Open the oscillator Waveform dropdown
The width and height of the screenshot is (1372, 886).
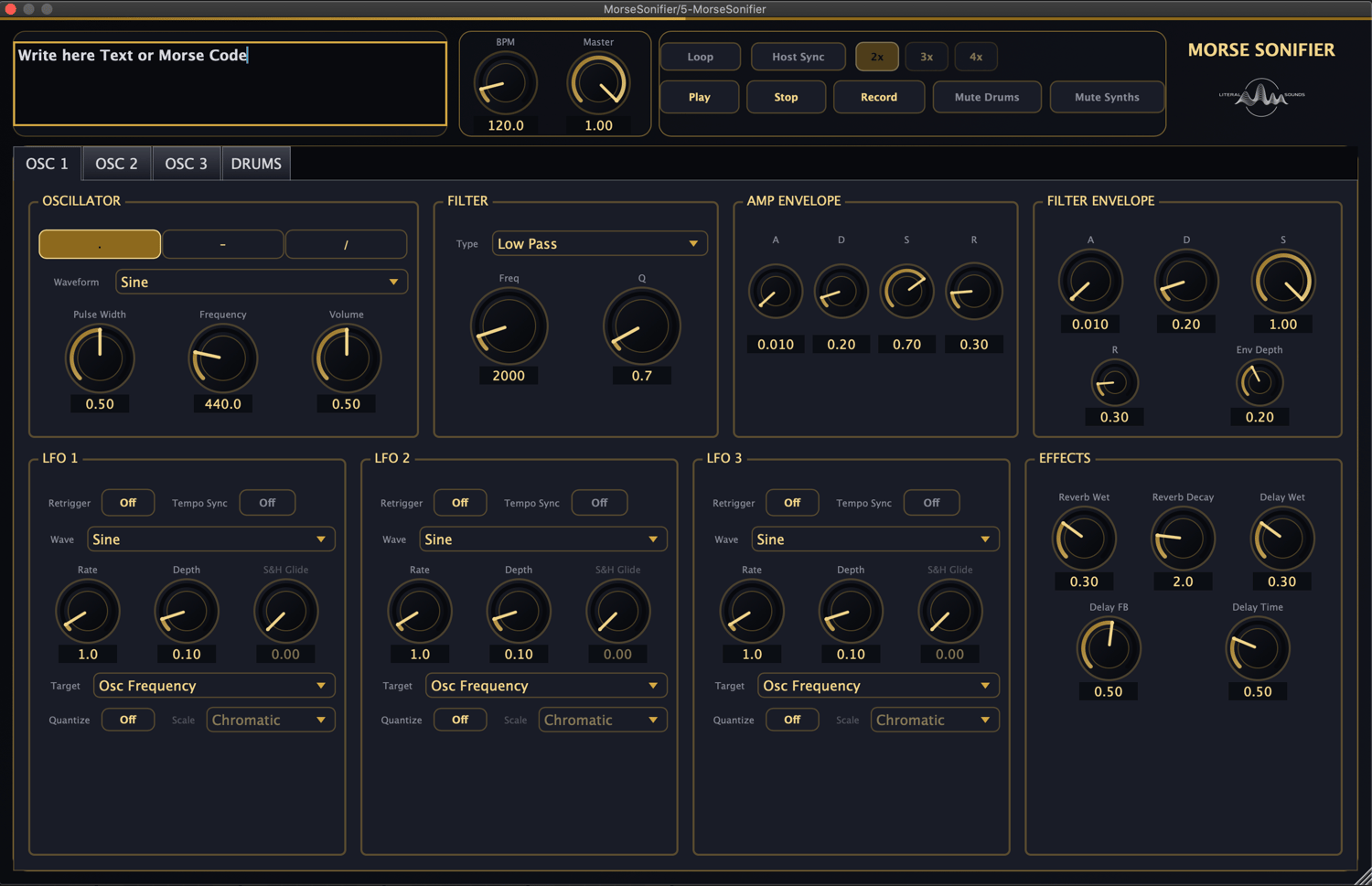click(261, 282)
